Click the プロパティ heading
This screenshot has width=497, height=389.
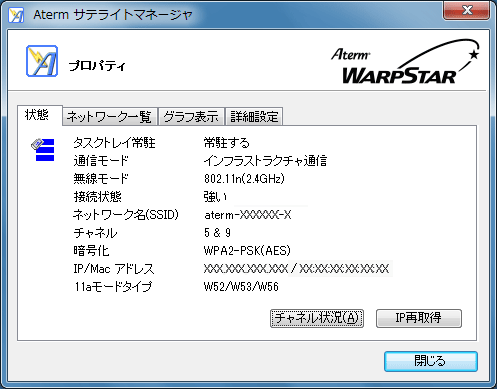pyautogui.click(x=97, y=66)
